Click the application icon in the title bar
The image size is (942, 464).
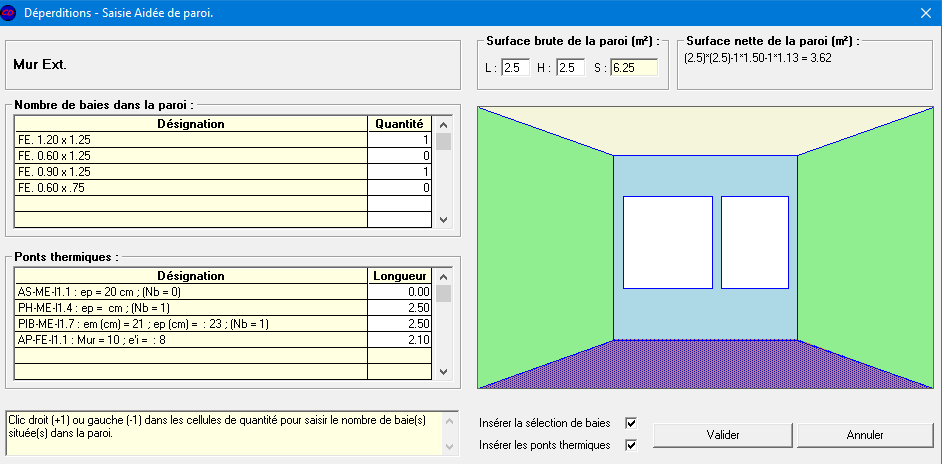pyautogui.click(x=11, y=12)
